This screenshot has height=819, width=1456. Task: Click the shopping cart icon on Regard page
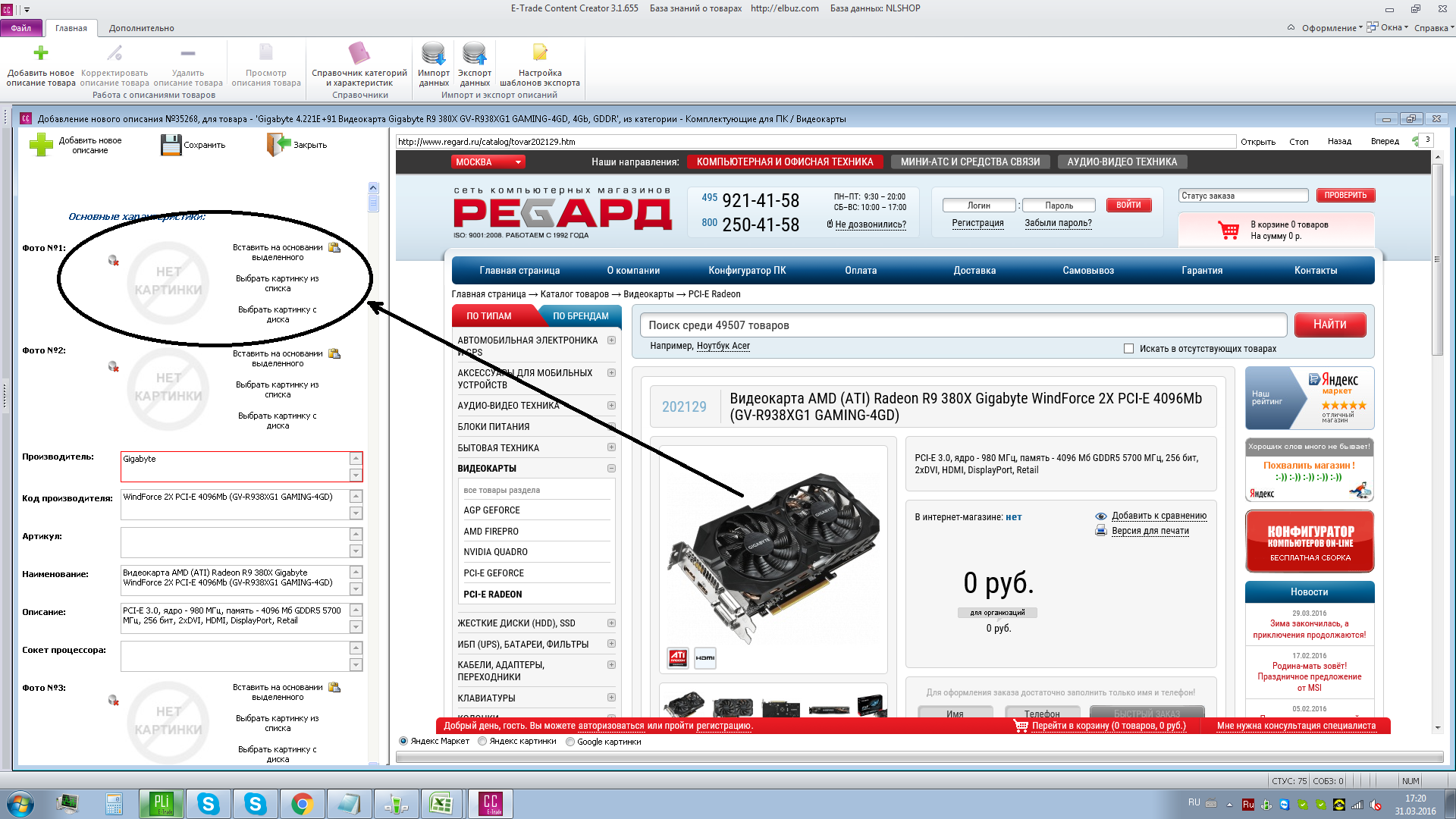1228,230
